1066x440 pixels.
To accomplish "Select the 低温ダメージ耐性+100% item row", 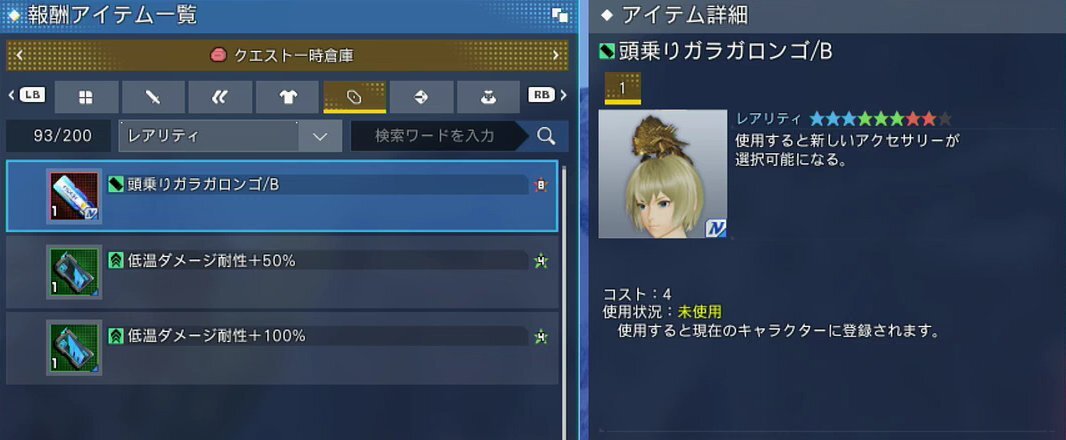I will (x=282, y=348).
